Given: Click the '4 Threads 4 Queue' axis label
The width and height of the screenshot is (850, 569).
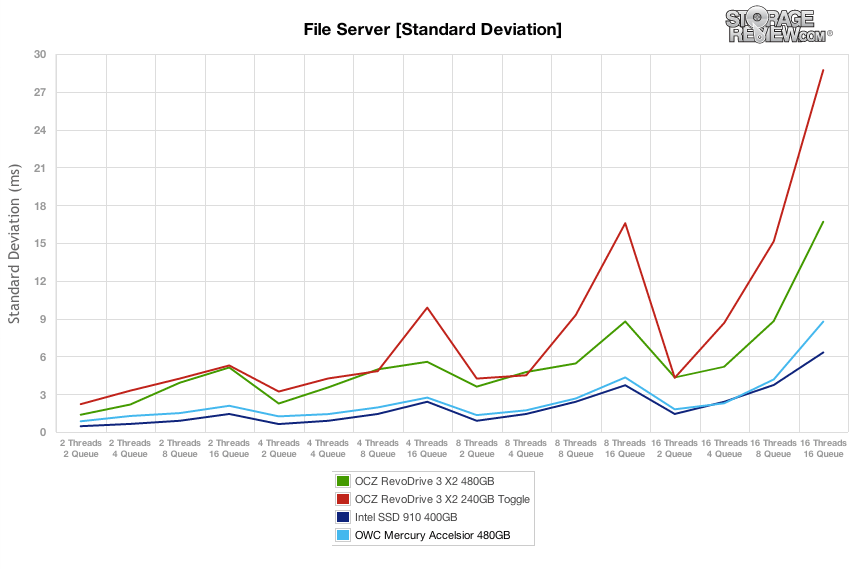Looking at the screenshot, I should click(328, 449).
